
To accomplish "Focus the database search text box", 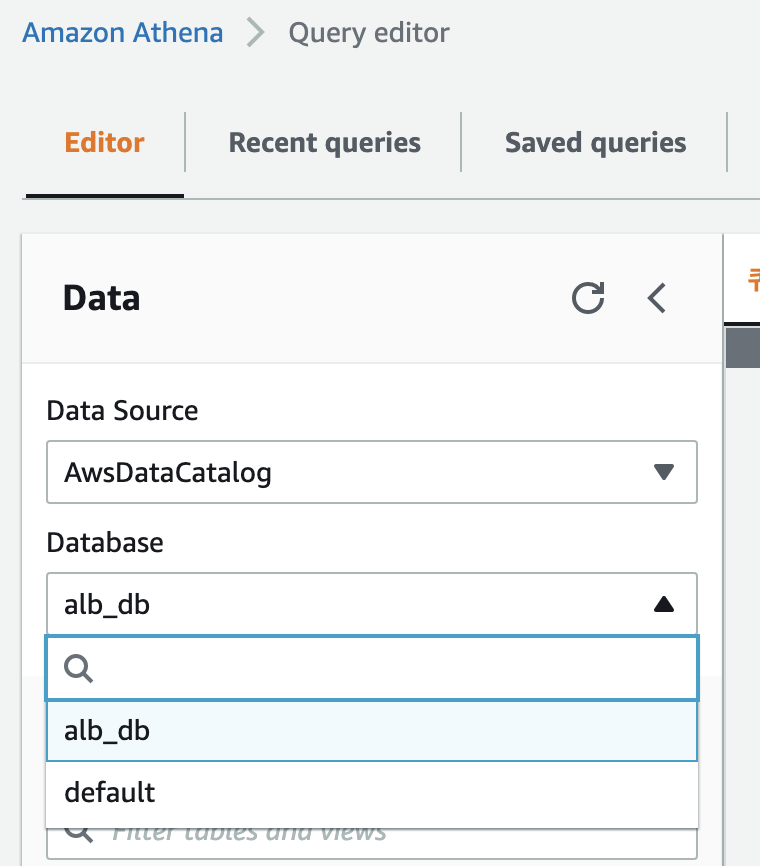I will (390, 669).
